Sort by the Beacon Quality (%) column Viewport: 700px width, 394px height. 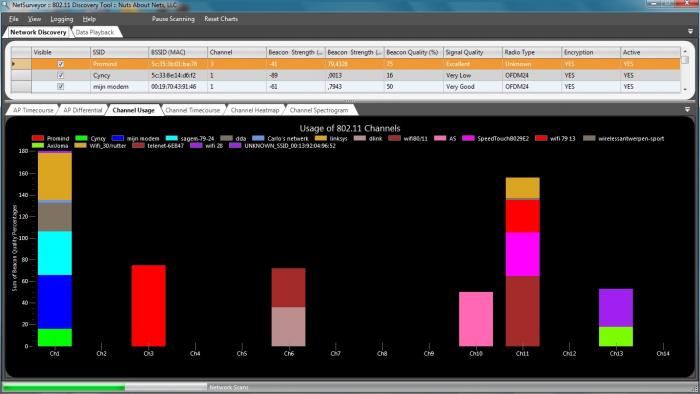pos(414,52)
